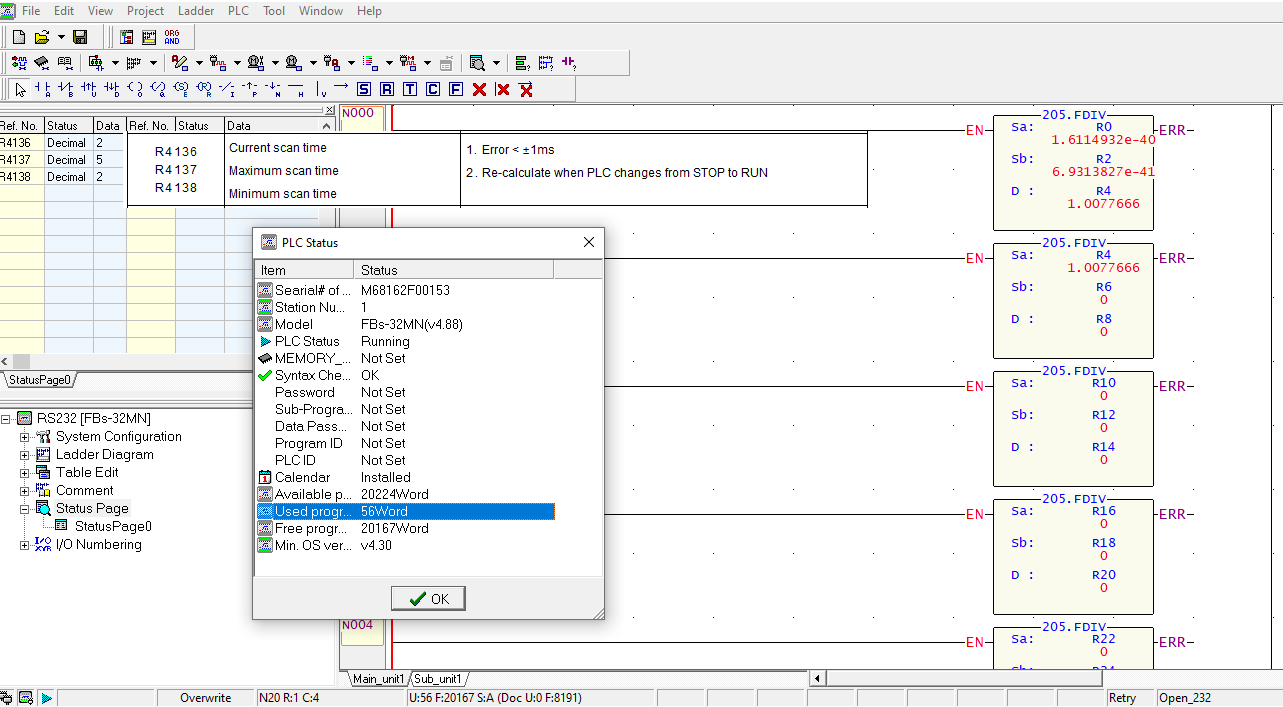Insert a rising-edge contact (U)
Image resolution: width=1283 pixels, height=707 pixels.
89,89
